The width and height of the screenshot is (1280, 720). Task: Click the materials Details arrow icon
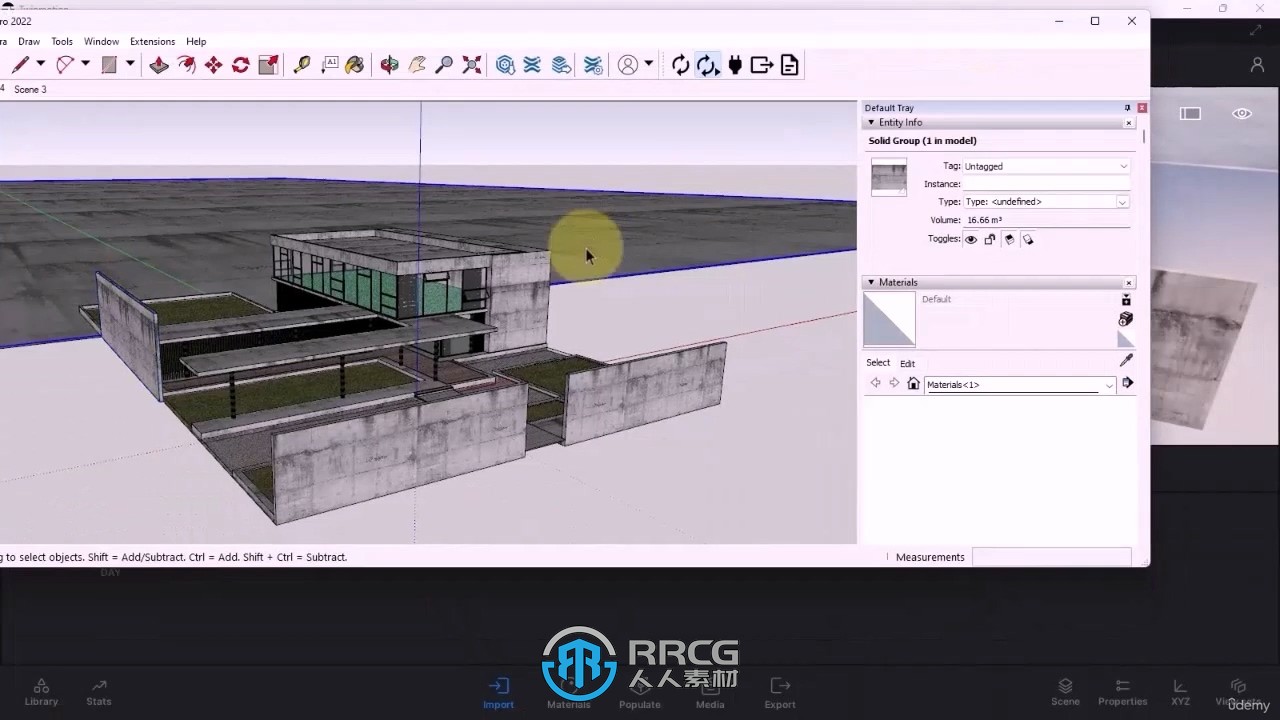[1128, 383]
